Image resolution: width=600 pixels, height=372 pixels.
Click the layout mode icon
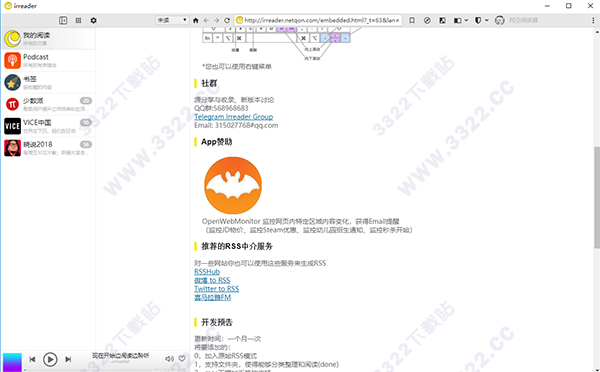pos(458,20)
